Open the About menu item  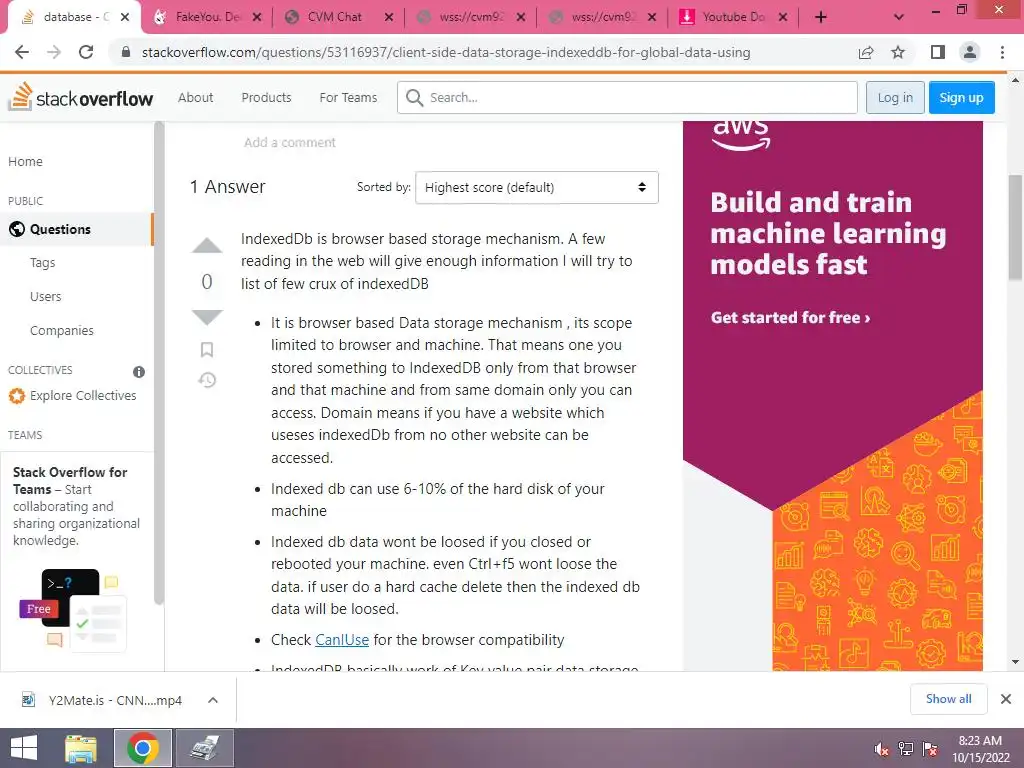pyautogui.click(x=195, y=97)
